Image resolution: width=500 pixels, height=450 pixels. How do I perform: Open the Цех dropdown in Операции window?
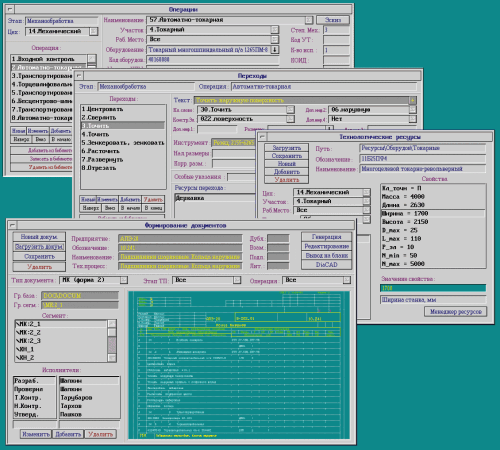pyautogui.click(x=94, y=31)
